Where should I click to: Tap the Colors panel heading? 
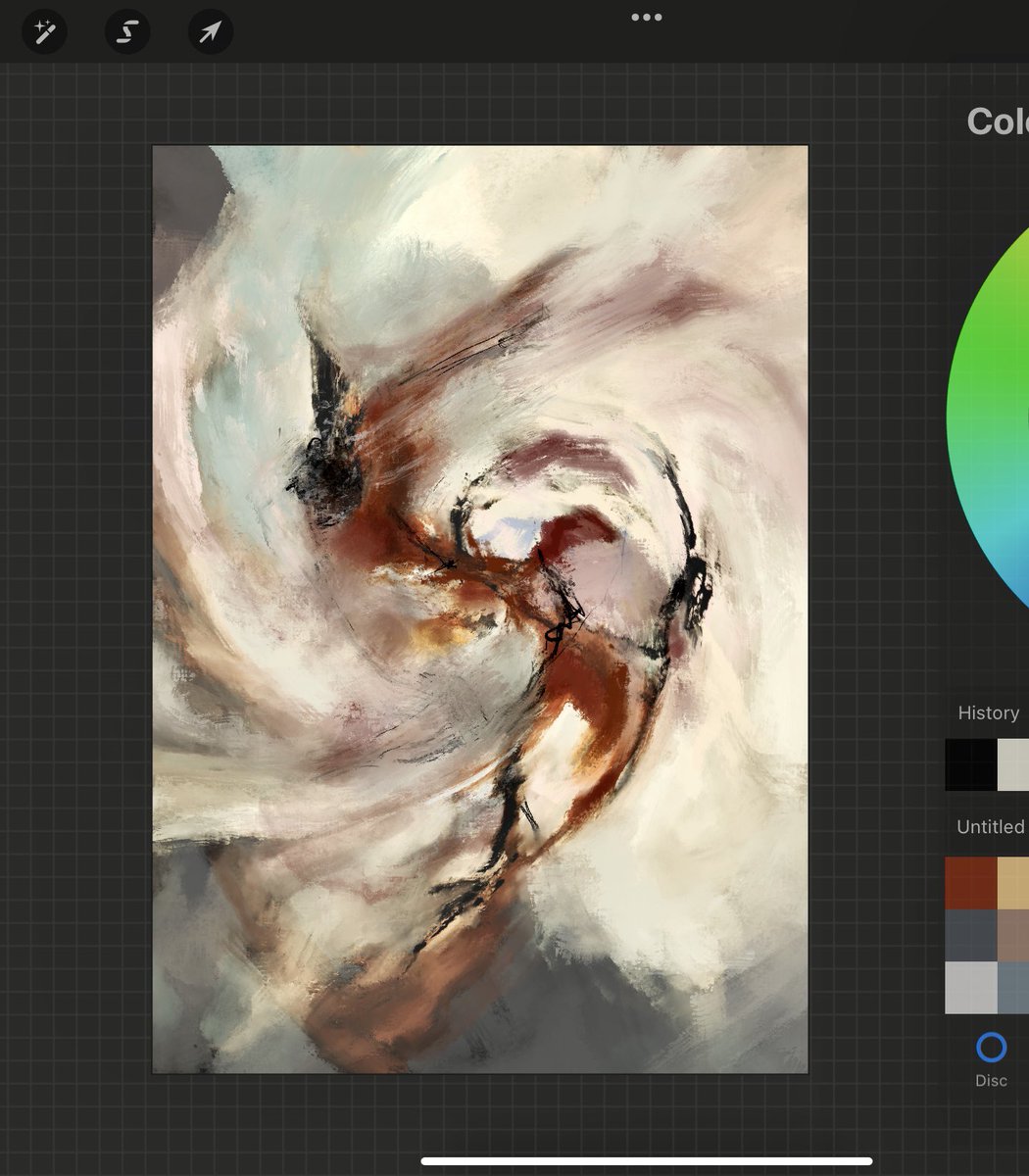[x=995, y=122]
